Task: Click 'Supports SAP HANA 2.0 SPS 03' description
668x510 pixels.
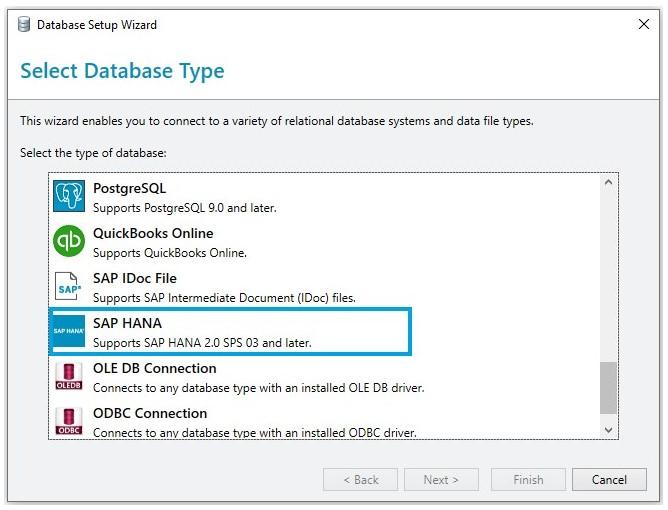Action: point(202,343)
